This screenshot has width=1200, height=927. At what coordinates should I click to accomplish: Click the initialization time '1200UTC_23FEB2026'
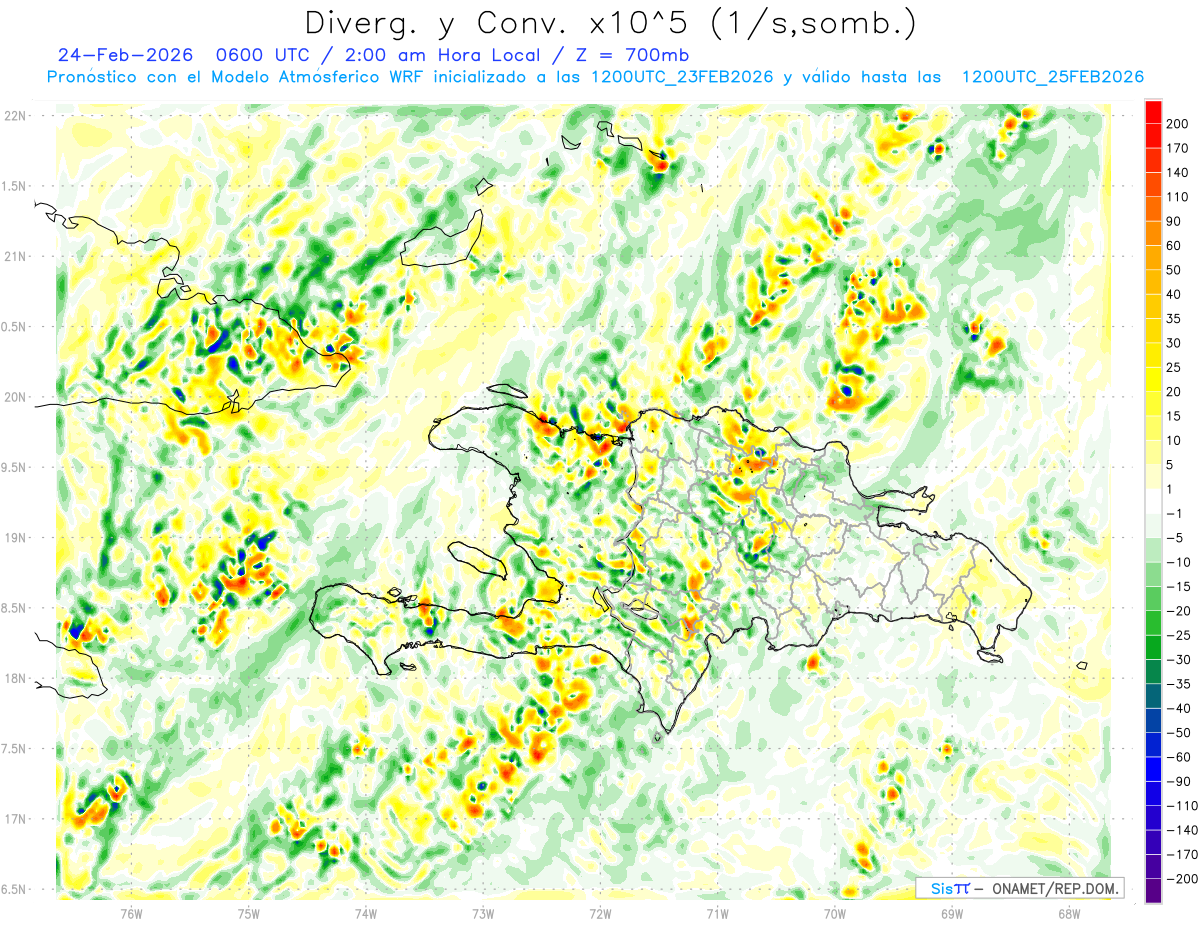pyautogui.click(x=682, y=77)
